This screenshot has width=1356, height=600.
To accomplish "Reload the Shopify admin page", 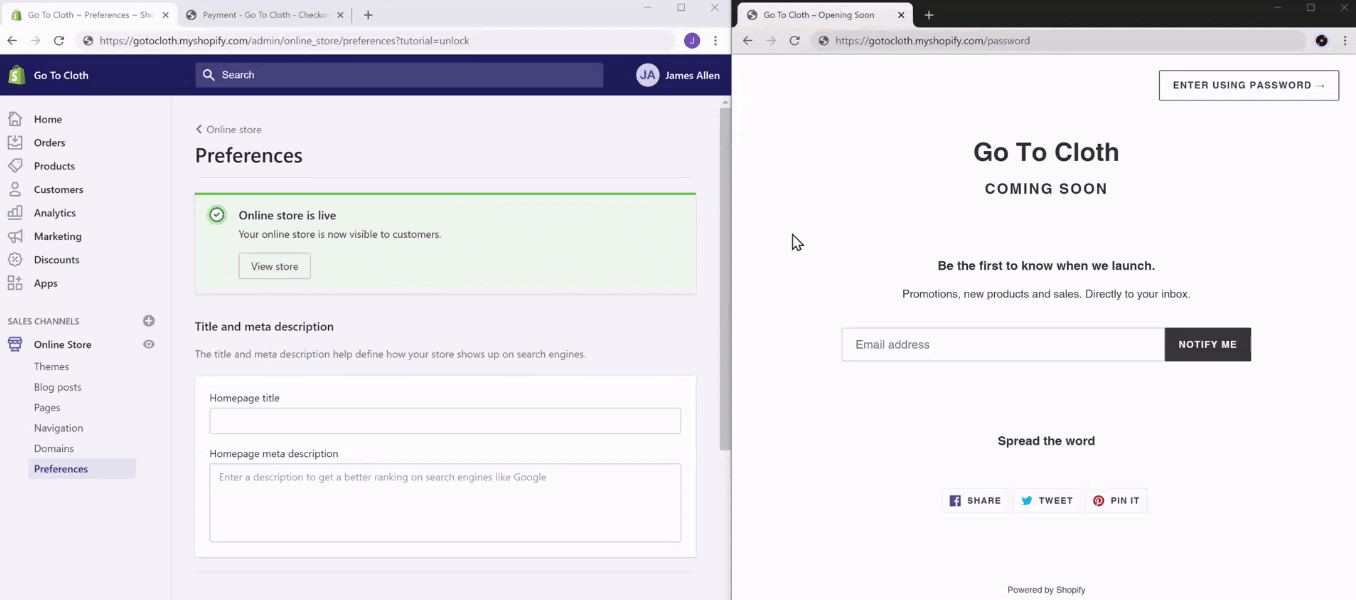I will pyautogui.click(x=59, y=41).
